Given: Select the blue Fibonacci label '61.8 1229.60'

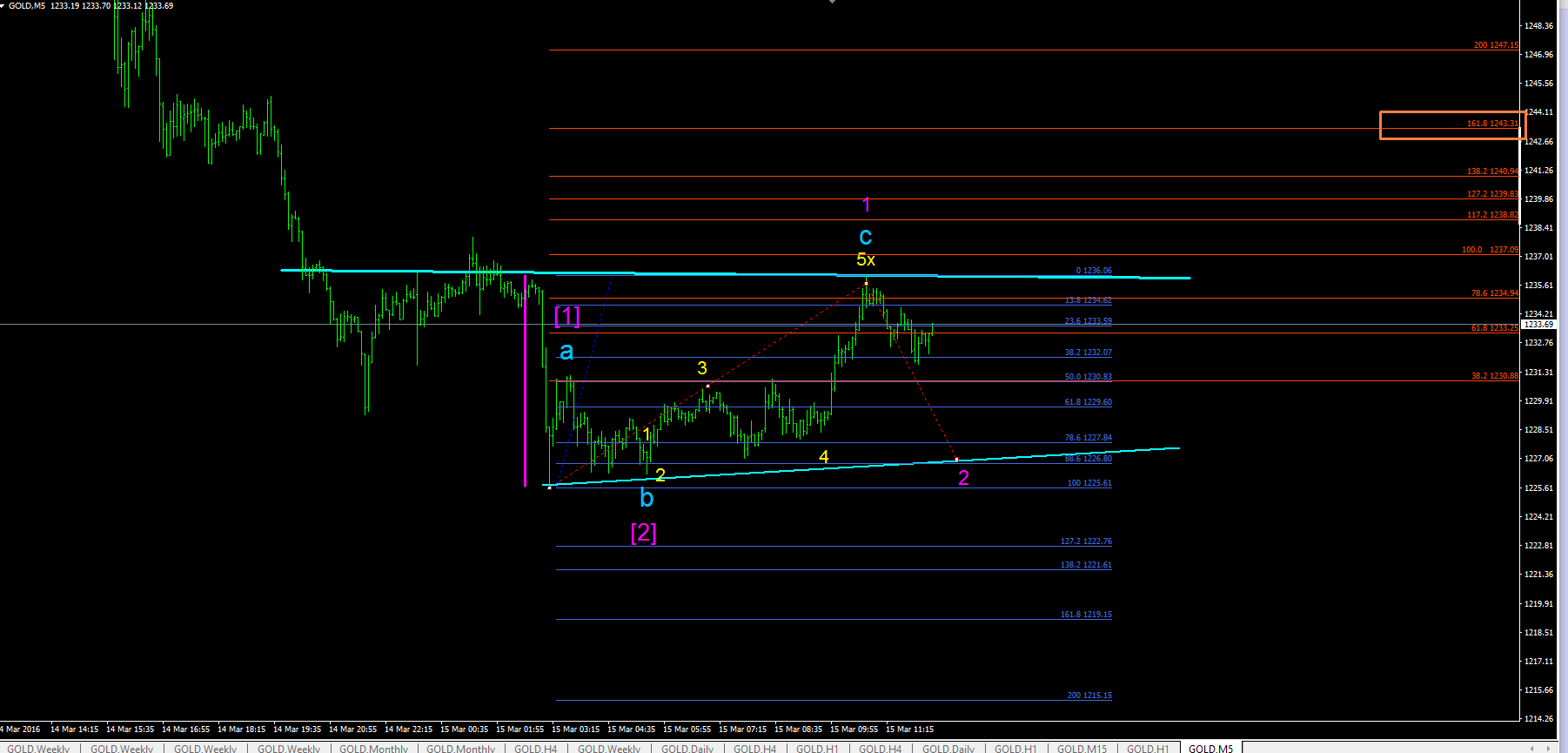Looking at the screenshot, I should click(1089, 402).
